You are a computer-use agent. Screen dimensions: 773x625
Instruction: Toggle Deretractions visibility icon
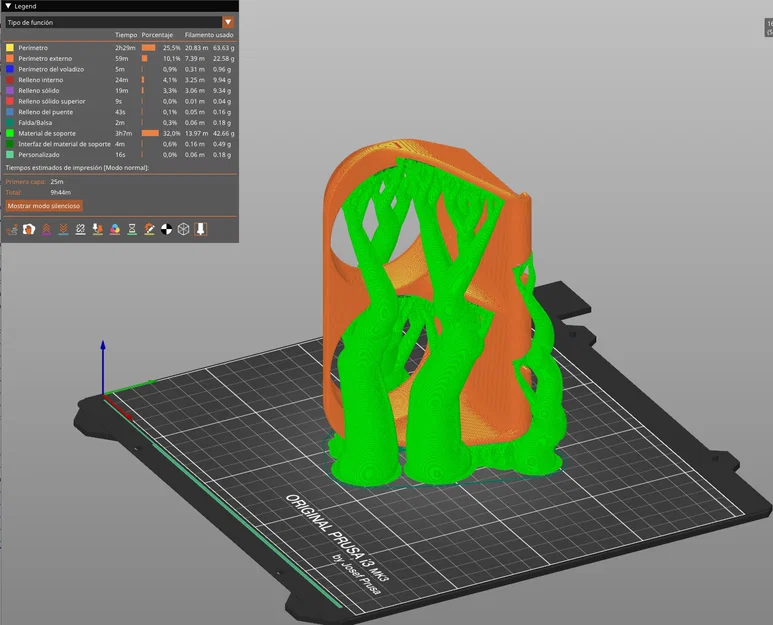click(64, 229)
